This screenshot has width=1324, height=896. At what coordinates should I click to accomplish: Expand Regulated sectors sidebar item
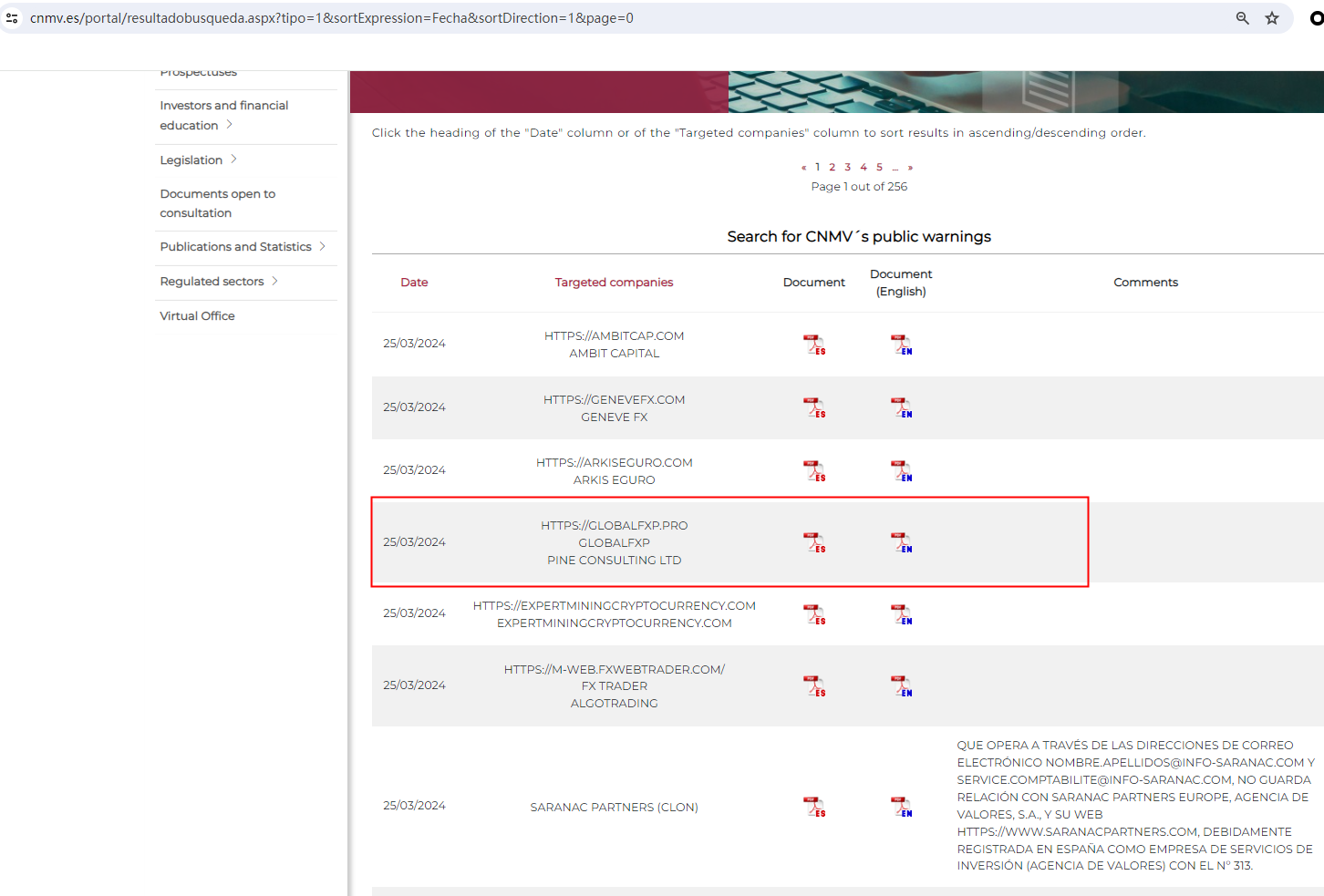click(x=219, y=282)
